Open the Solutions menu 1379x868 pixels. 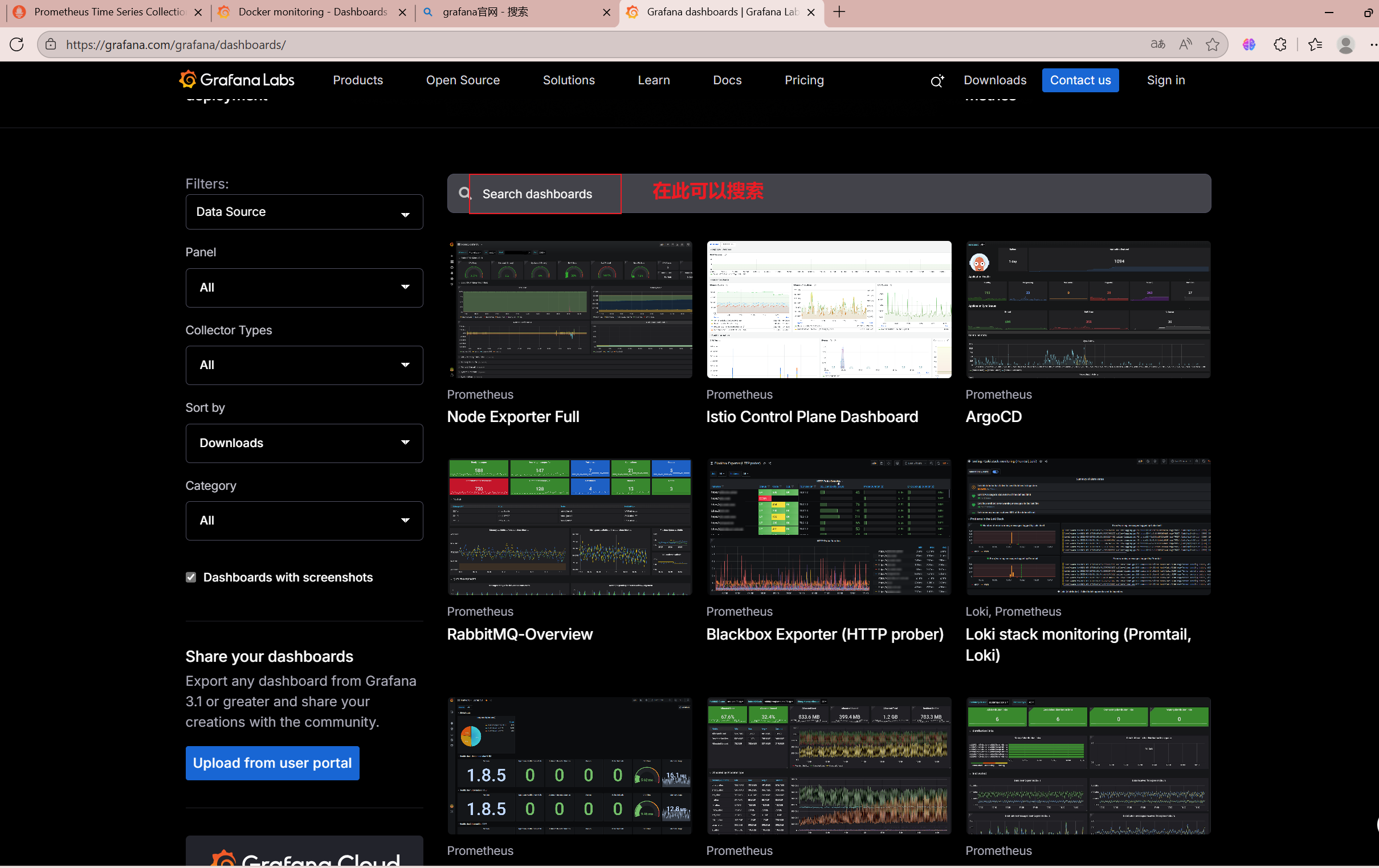click(x=569, y=80)
